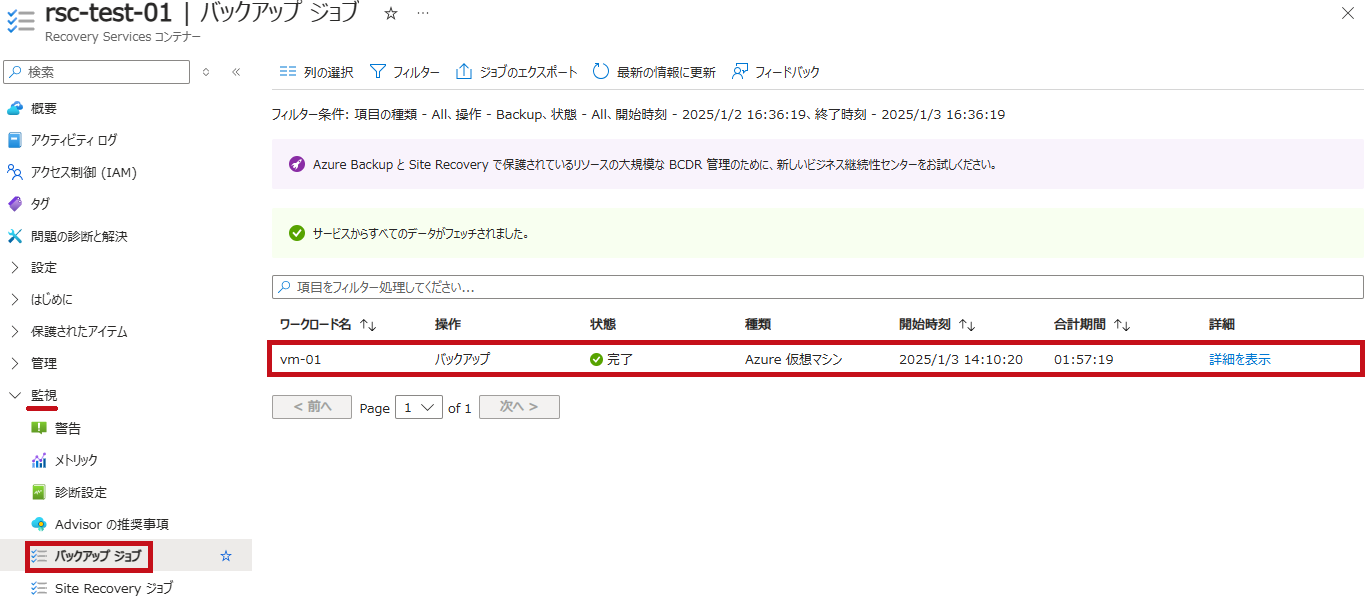Click the 診断設定 green icon
The height and width of the screenshot is (604, 1367).
tap(39, 492)
